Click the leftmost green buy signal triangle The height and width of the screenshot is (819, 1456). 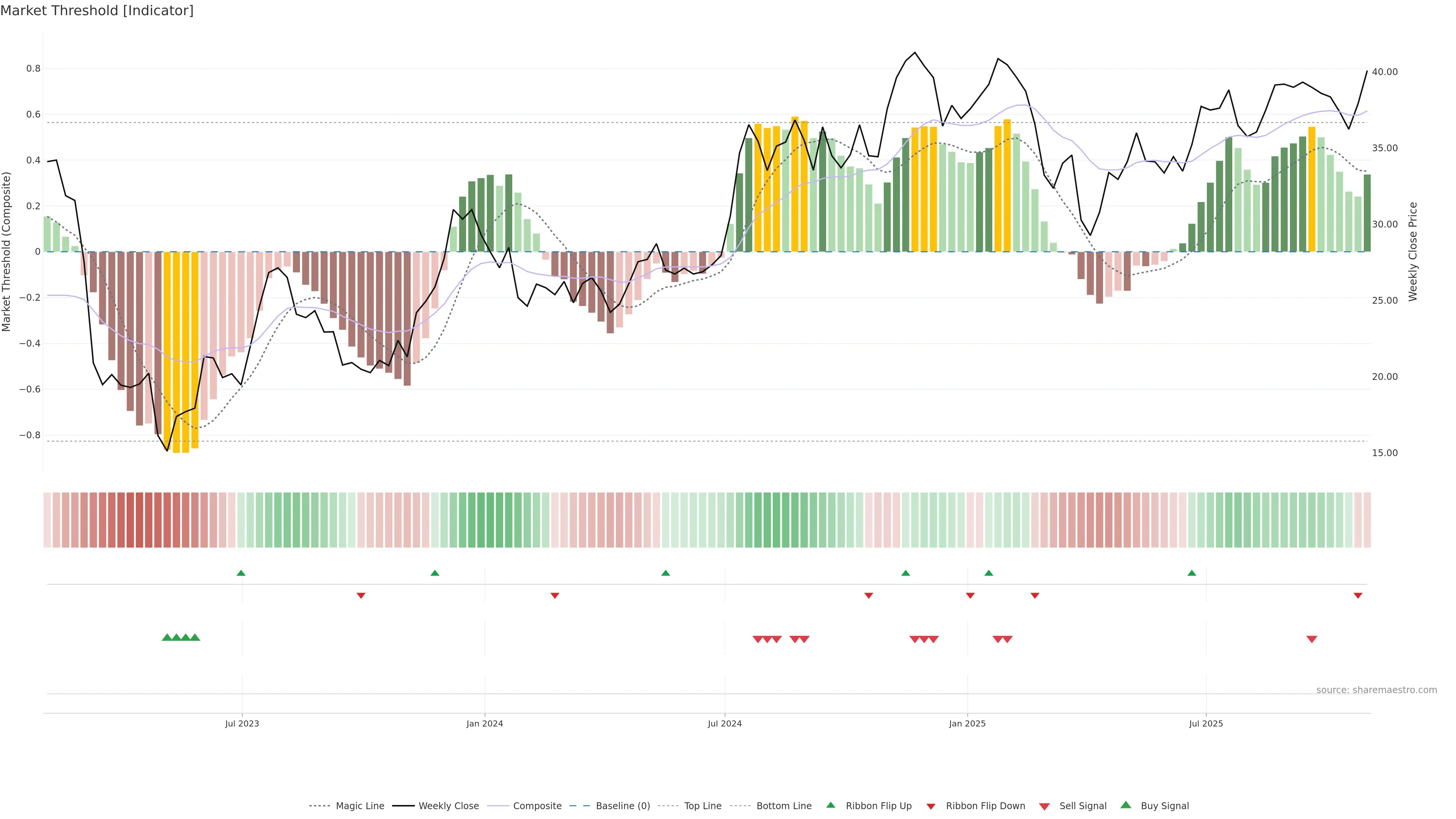[167, 637]
